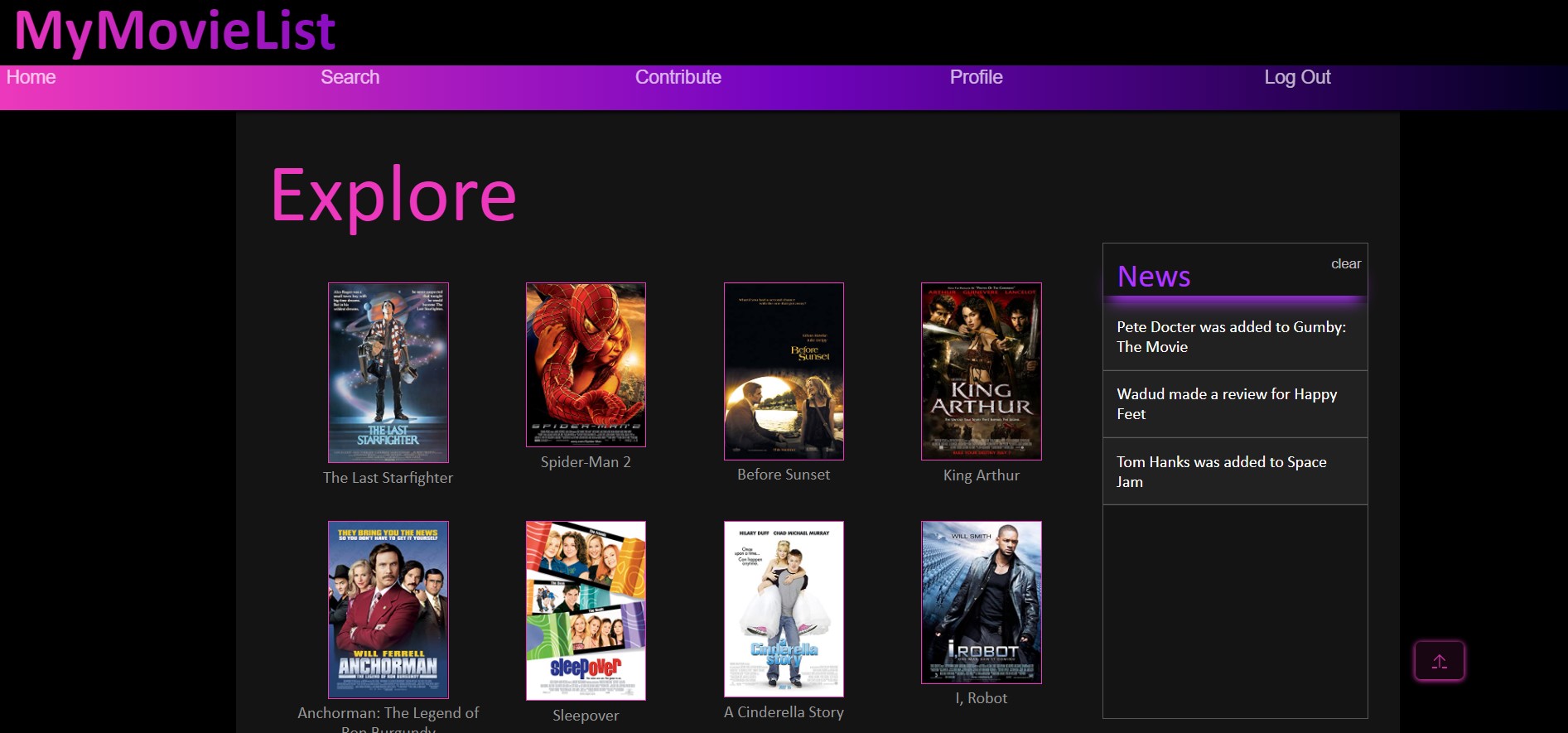Open the Before Sunset poster
1568x733 pixels.
coord(784,371)
